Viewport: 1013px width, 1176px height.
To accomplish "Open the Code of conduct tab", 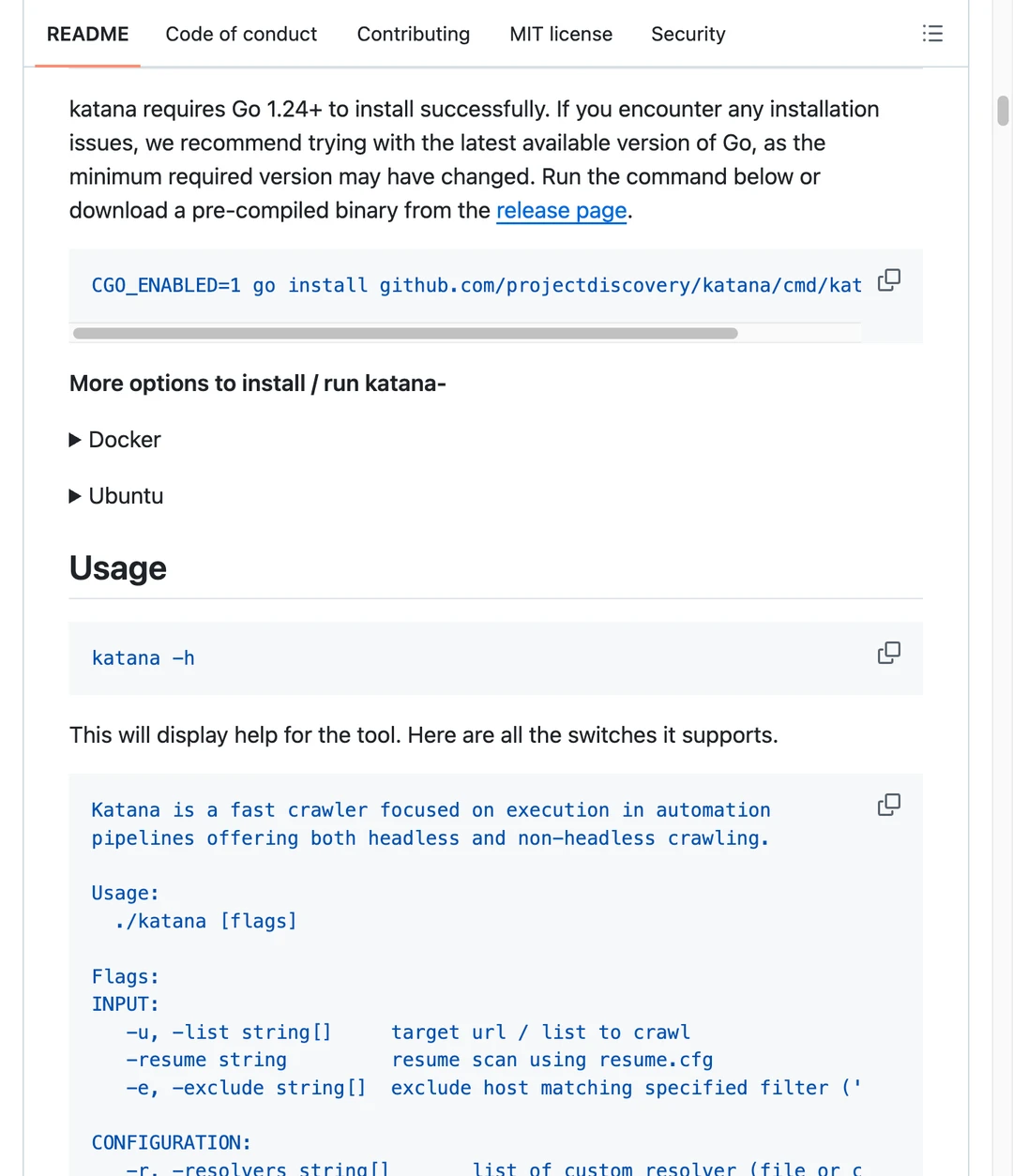I will [x=241, y=34].
